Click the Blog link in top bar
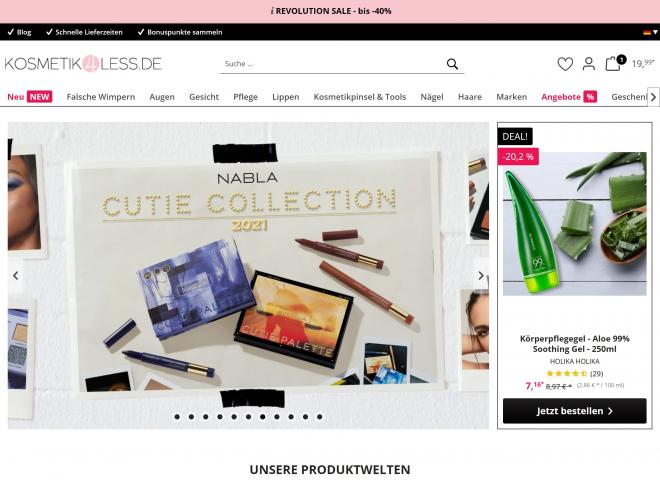 pyautogui.click(x=20, y=32)
